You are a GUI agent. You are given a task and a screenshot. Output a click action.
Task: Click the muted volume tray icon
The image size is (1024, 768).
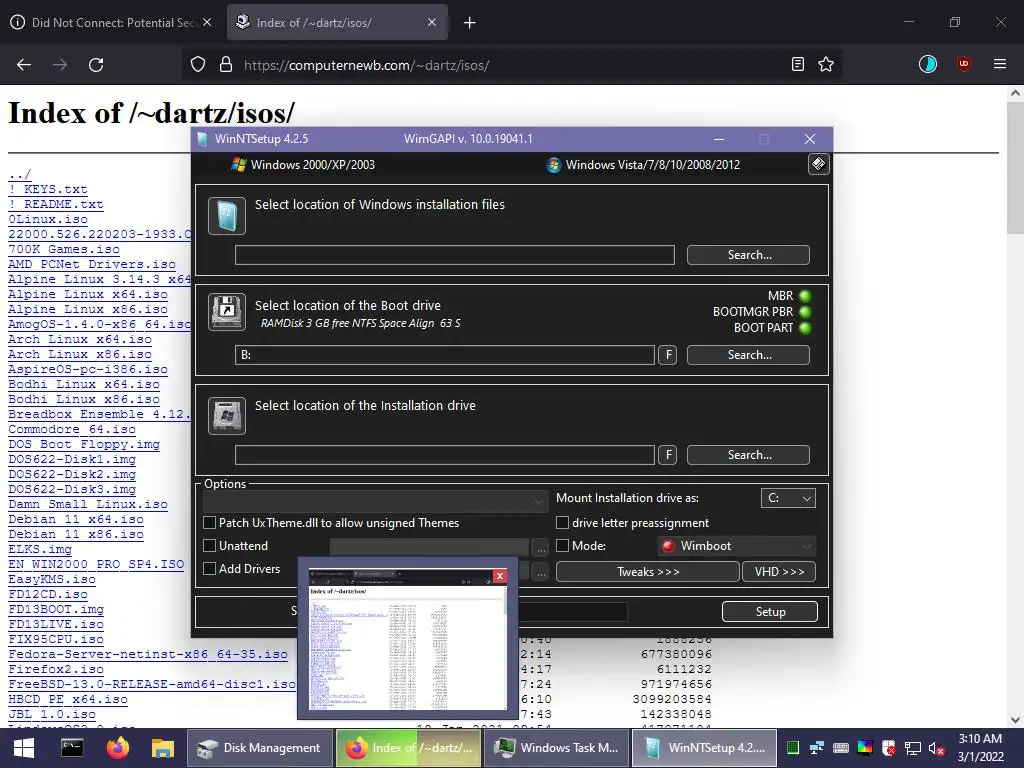(x=936, y=748)
